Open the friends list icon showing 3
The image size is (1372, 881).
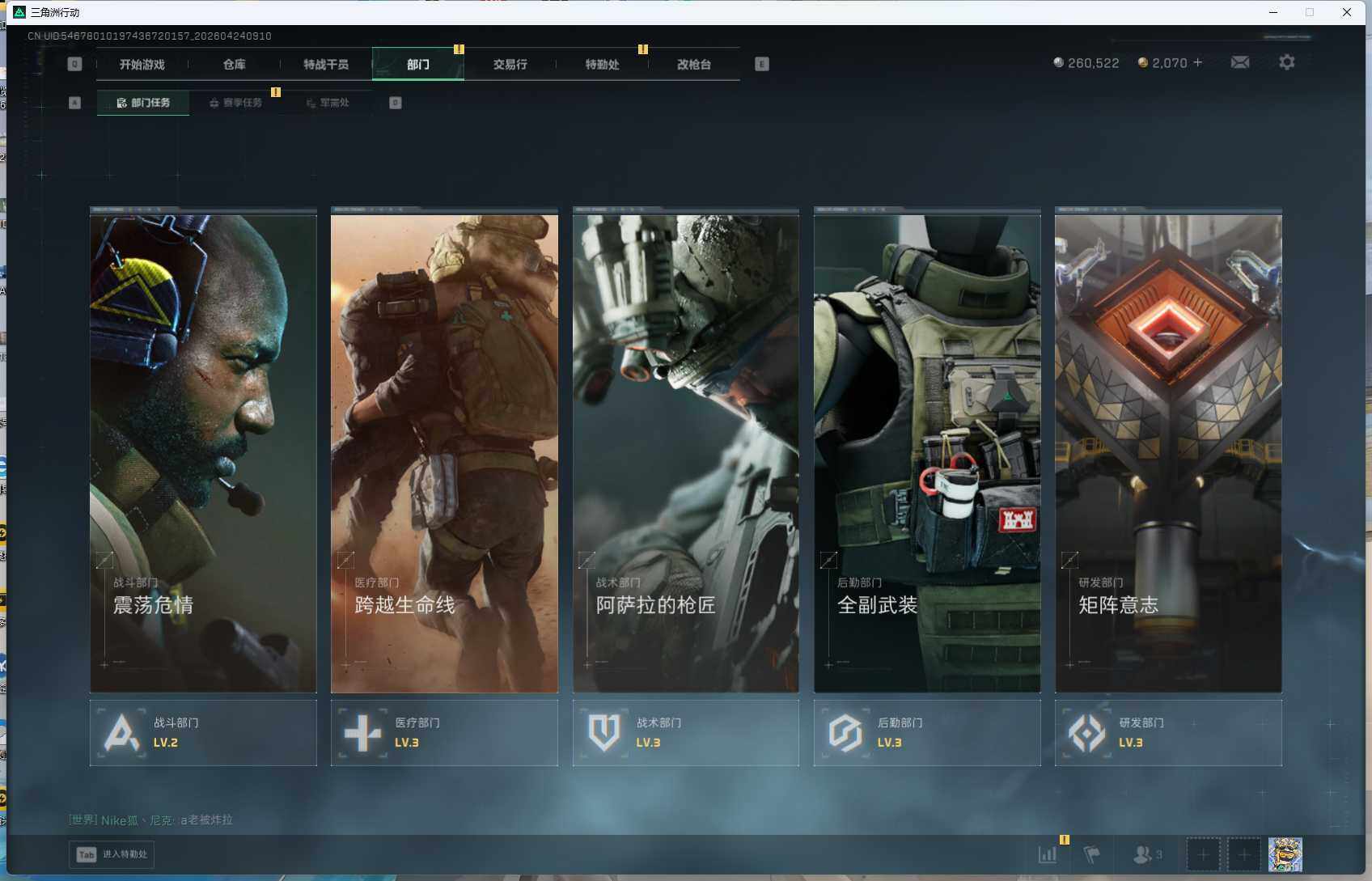point(1147,854)
